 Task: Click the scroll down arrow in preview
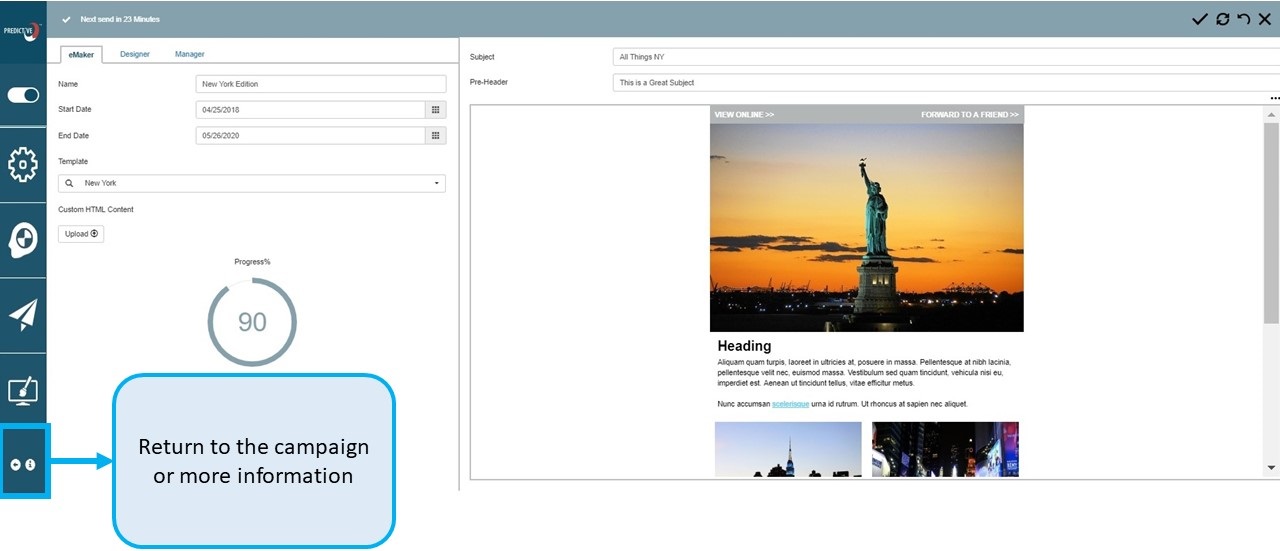1271,467
